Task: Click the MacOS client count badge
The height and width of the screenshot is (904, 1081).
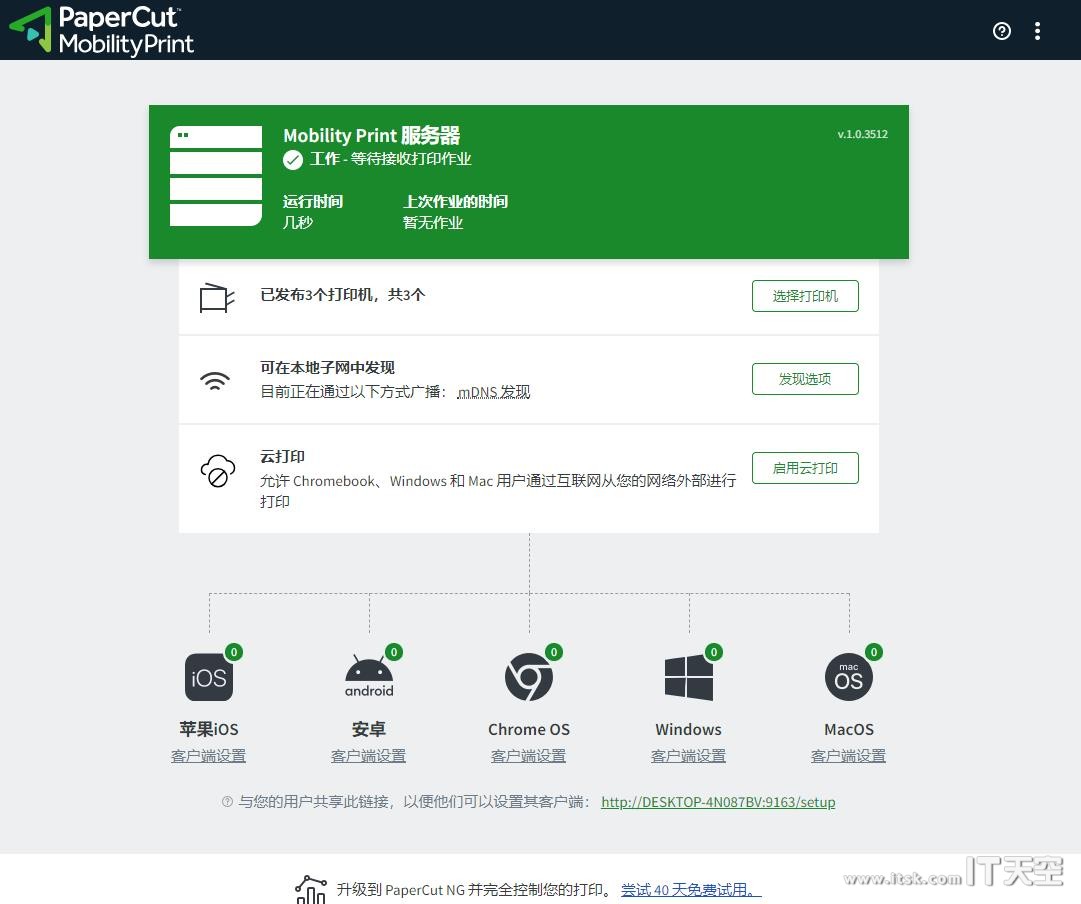Action: click(x=873, y=652)
